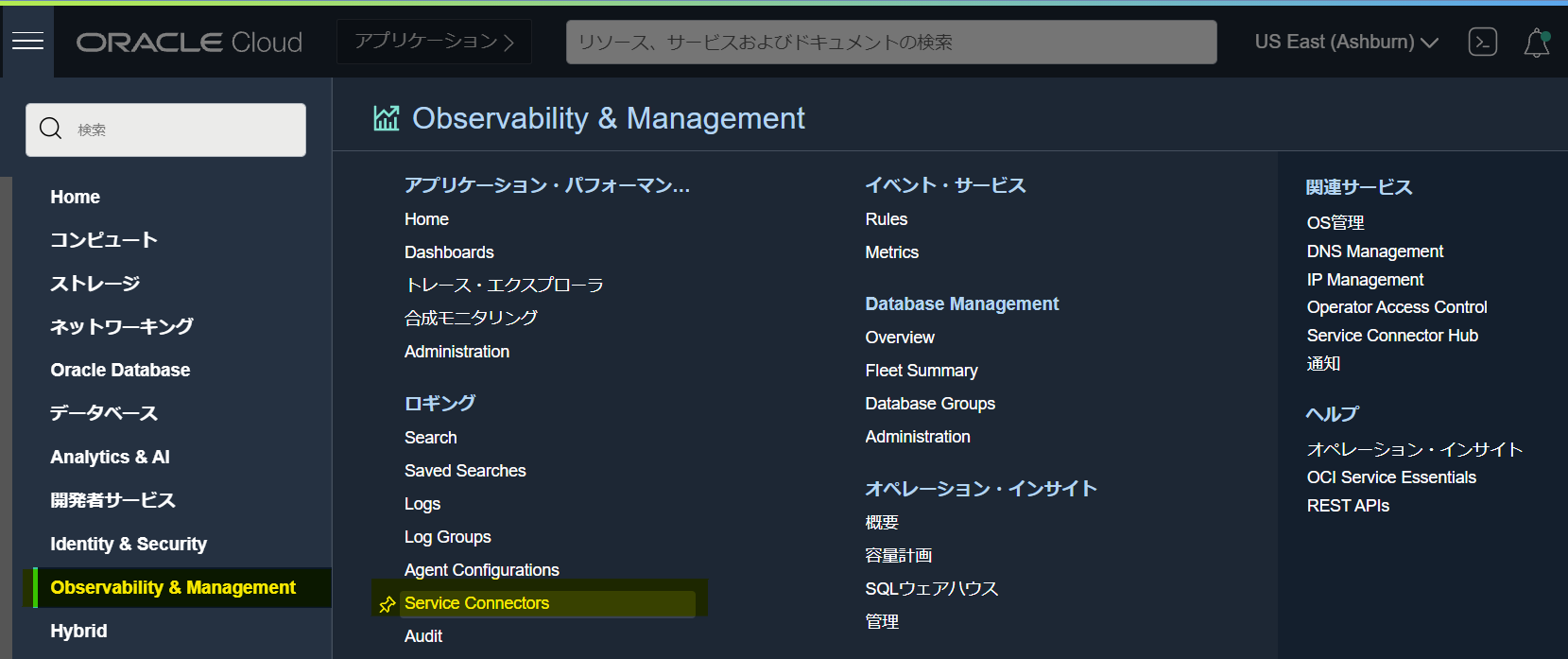Click the magnifier icon in sidebar search
The height and width of the screenshot is (659, 1568).
[x=51, y=129]
